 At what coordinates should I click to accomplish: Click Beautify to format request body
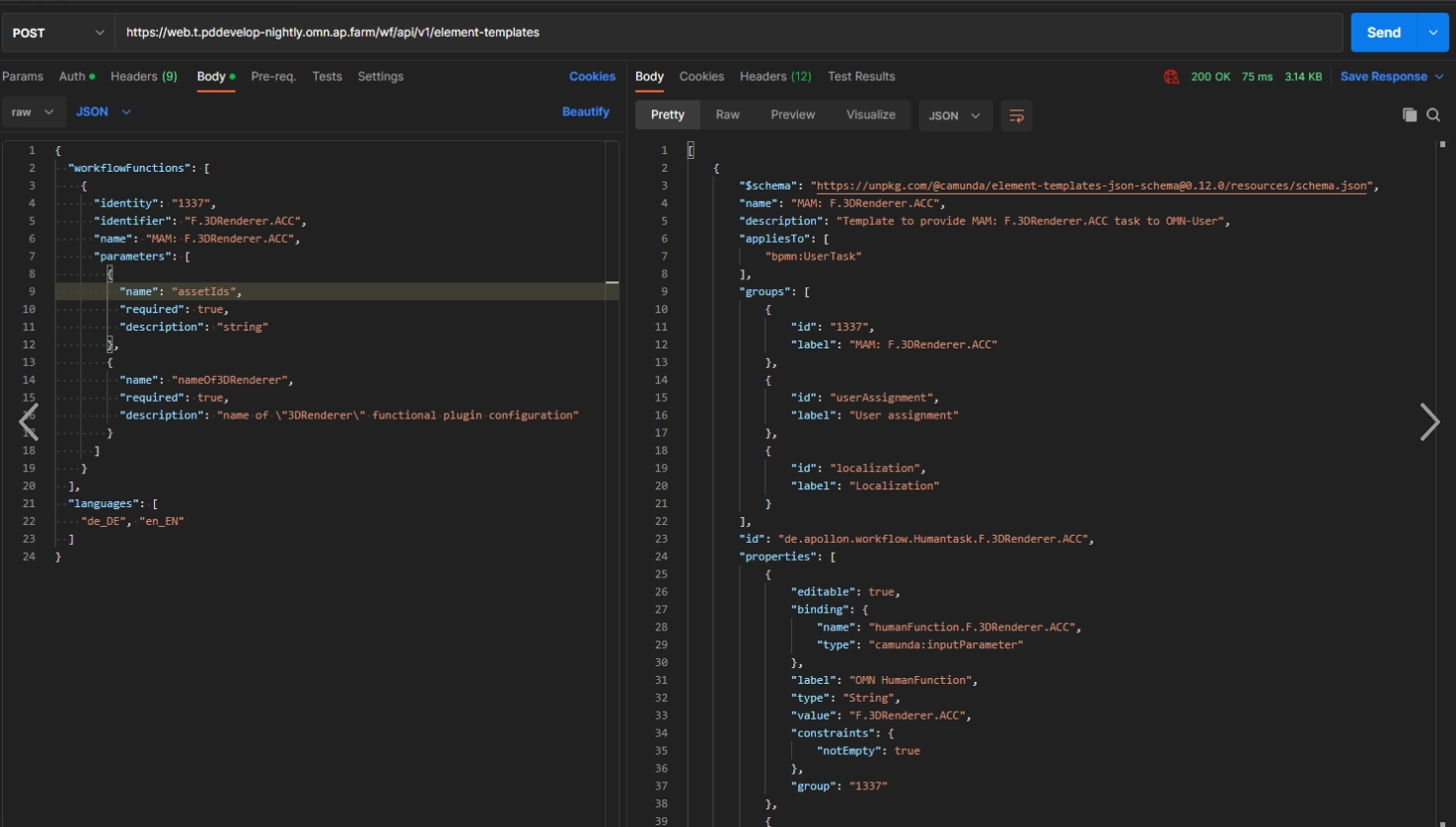pyautogui.click(x=585, y=113)
